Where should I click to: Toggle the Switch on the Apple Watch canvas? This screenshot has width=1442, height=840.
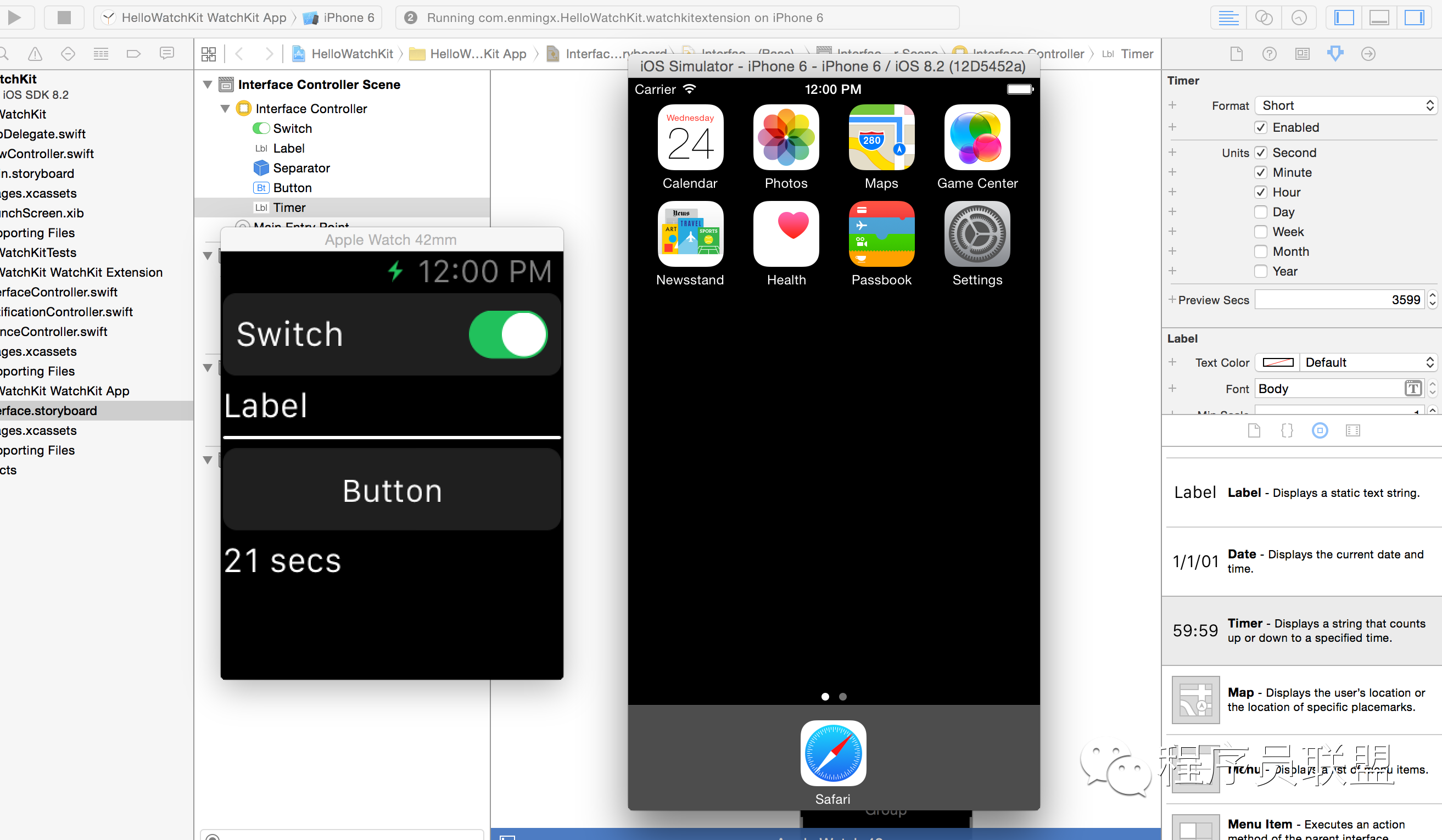tap(508, 334)
